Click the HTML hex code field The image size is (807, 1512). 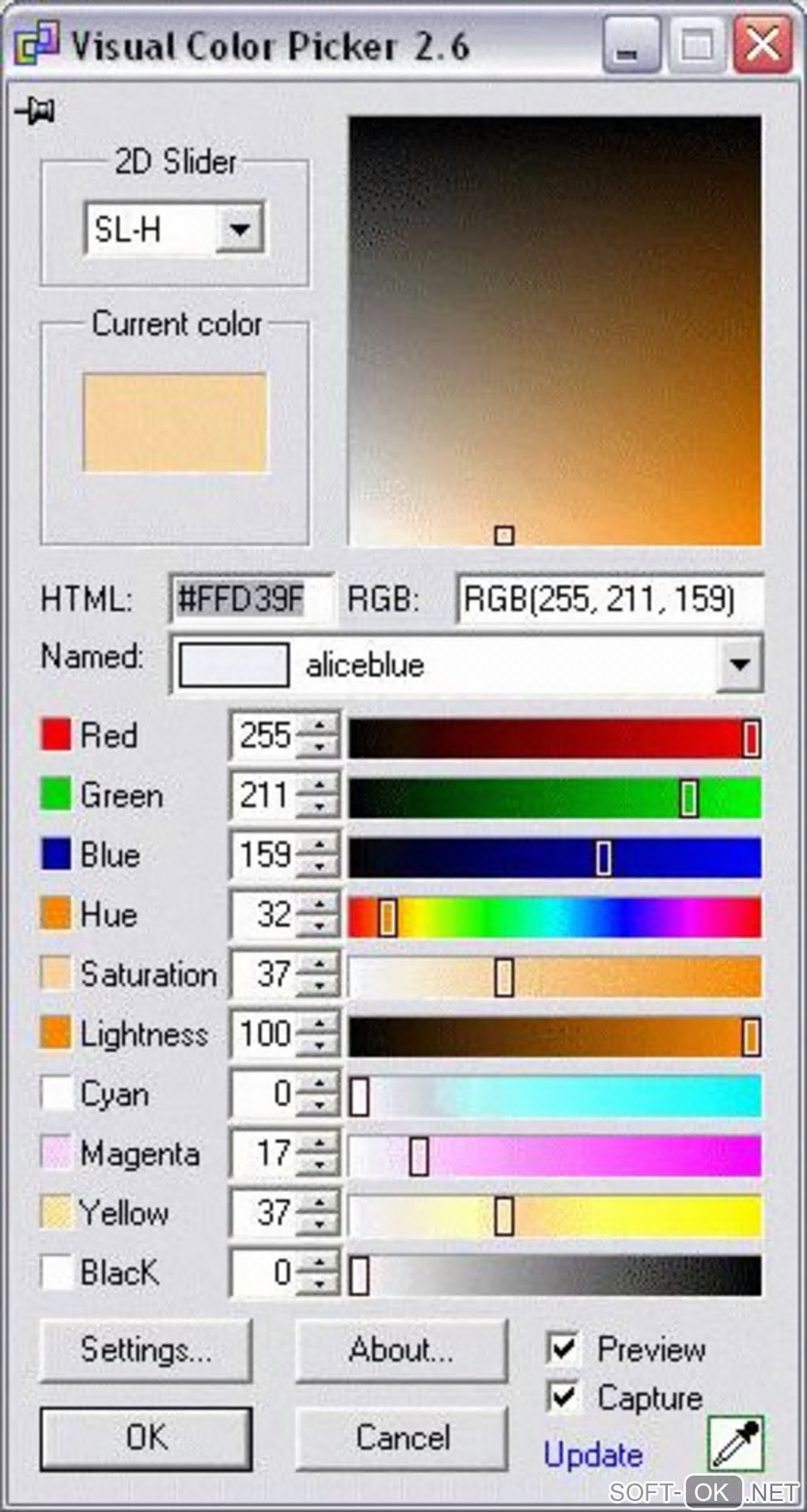coord(252,599)
